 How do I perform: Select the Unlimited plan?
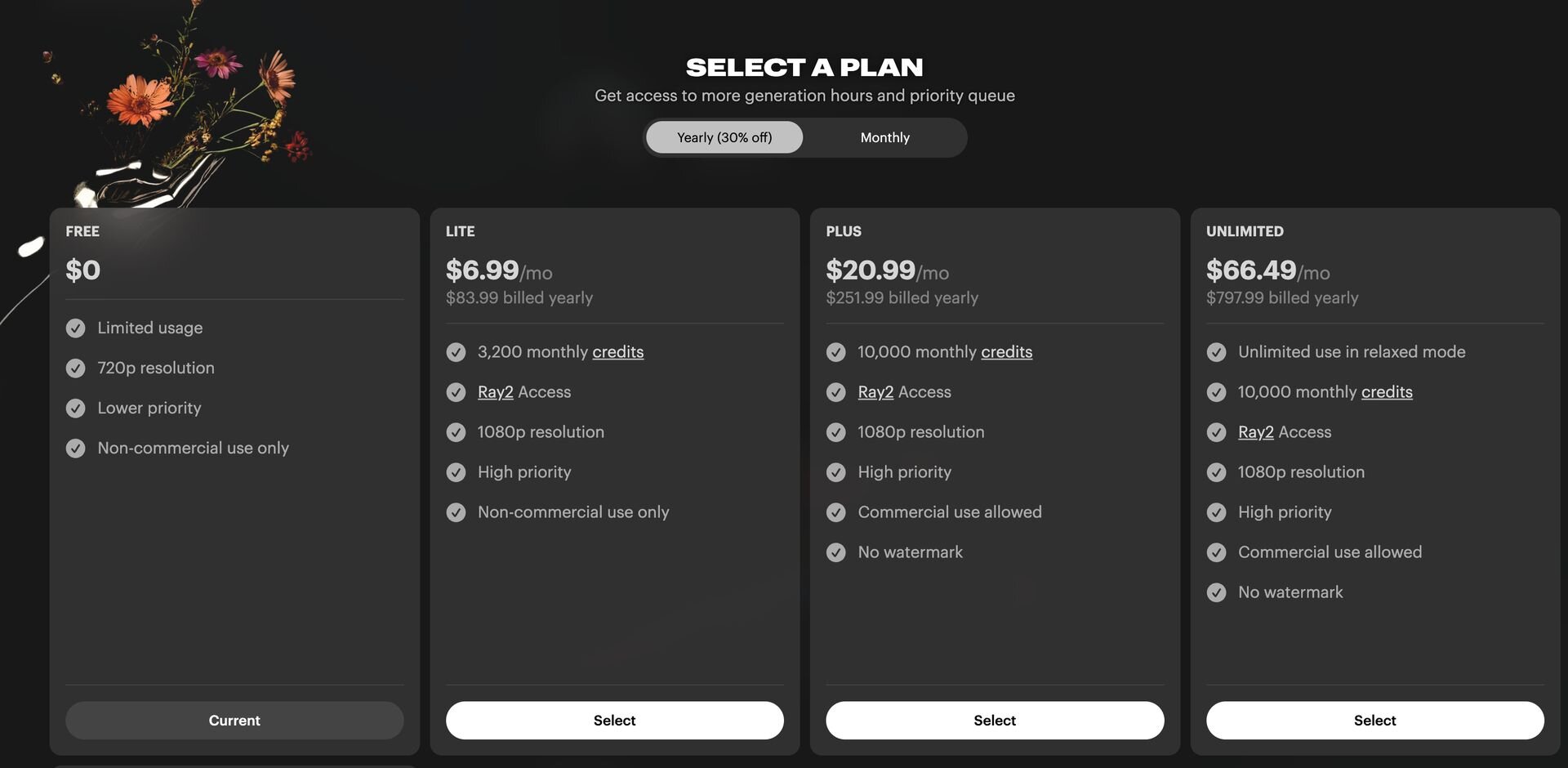click(x=1374, y=720)
